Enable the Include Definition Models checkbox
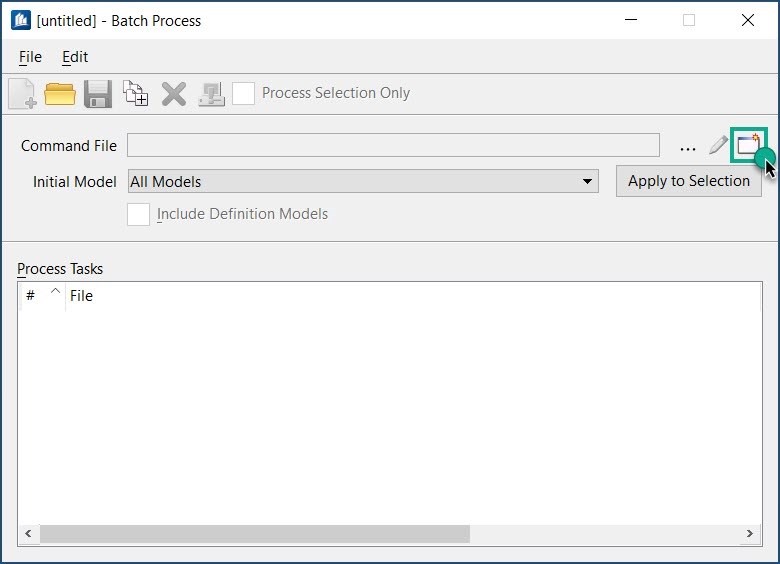The image size is (780, 564). [x=138, y=214]
